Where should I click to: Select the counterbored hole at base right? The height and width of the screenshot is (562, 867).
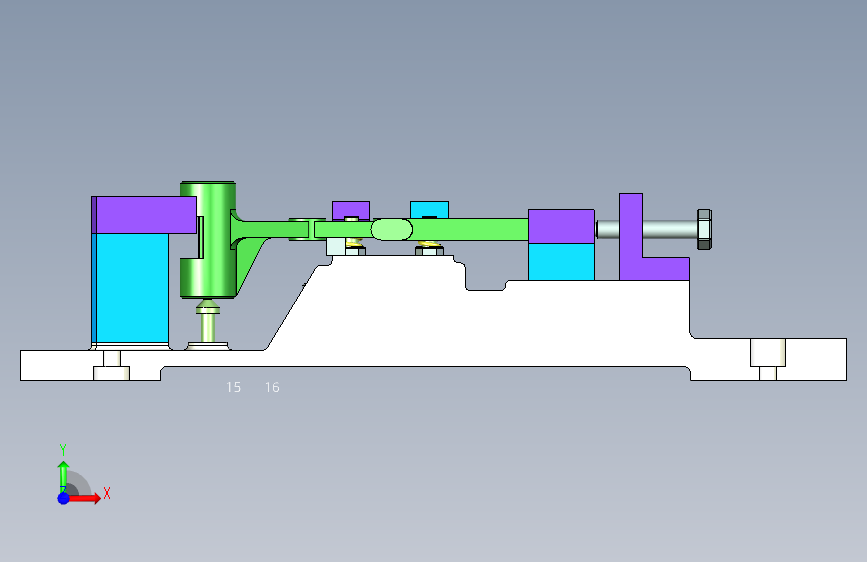click(767, 360)
